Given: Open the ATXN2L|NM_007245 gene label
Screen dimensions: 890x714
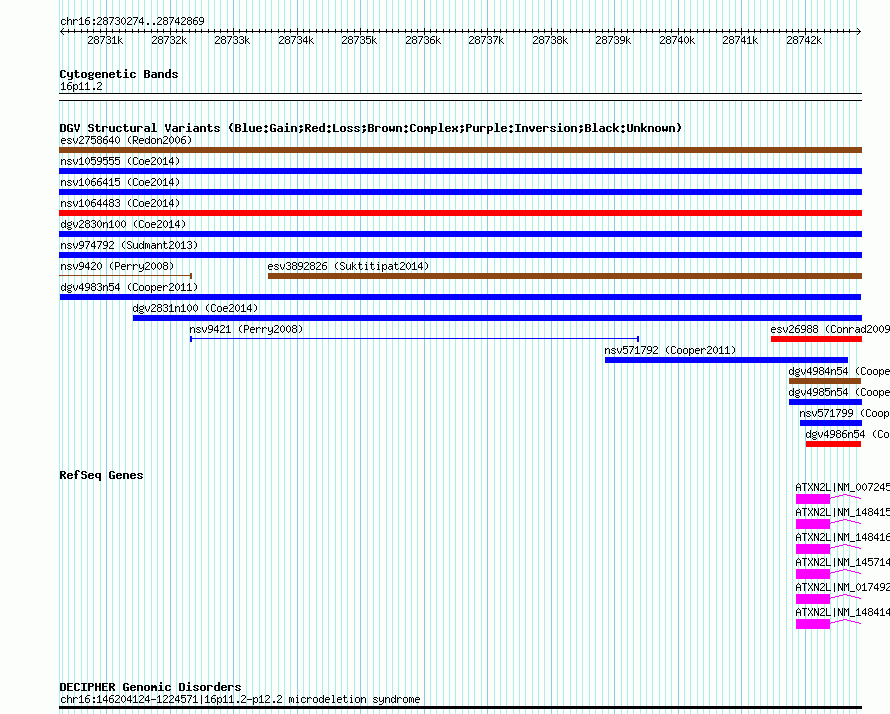Looking at the screenshot, I should [x=842, y=487].
